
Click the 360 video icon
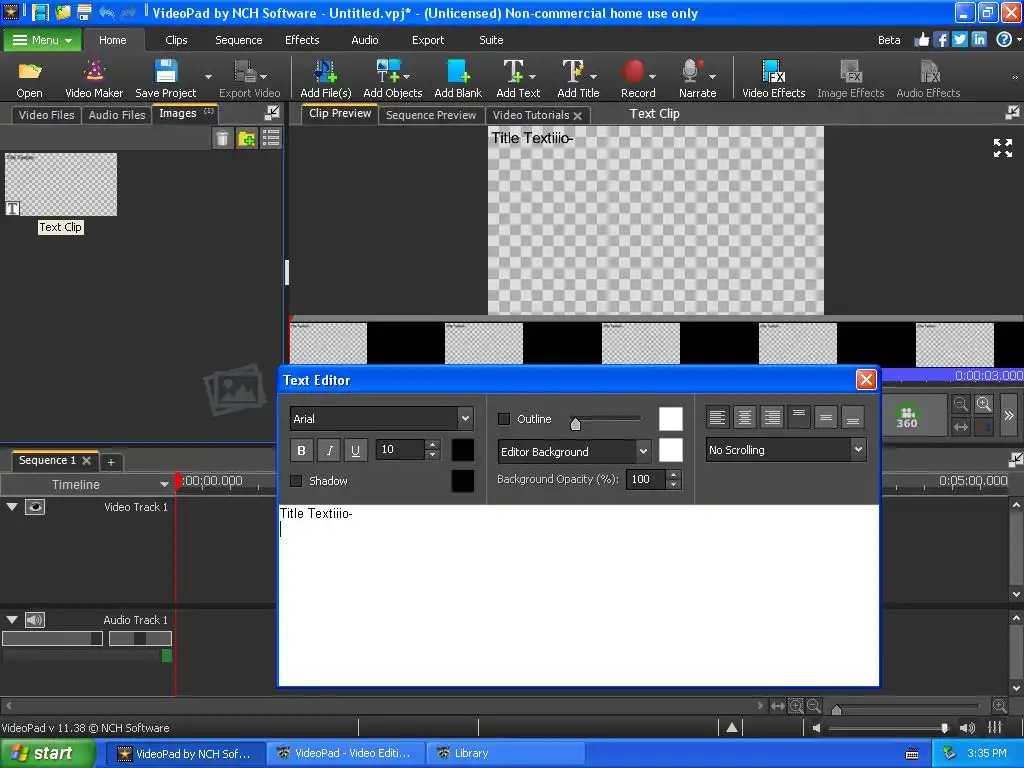coord(906,417)
